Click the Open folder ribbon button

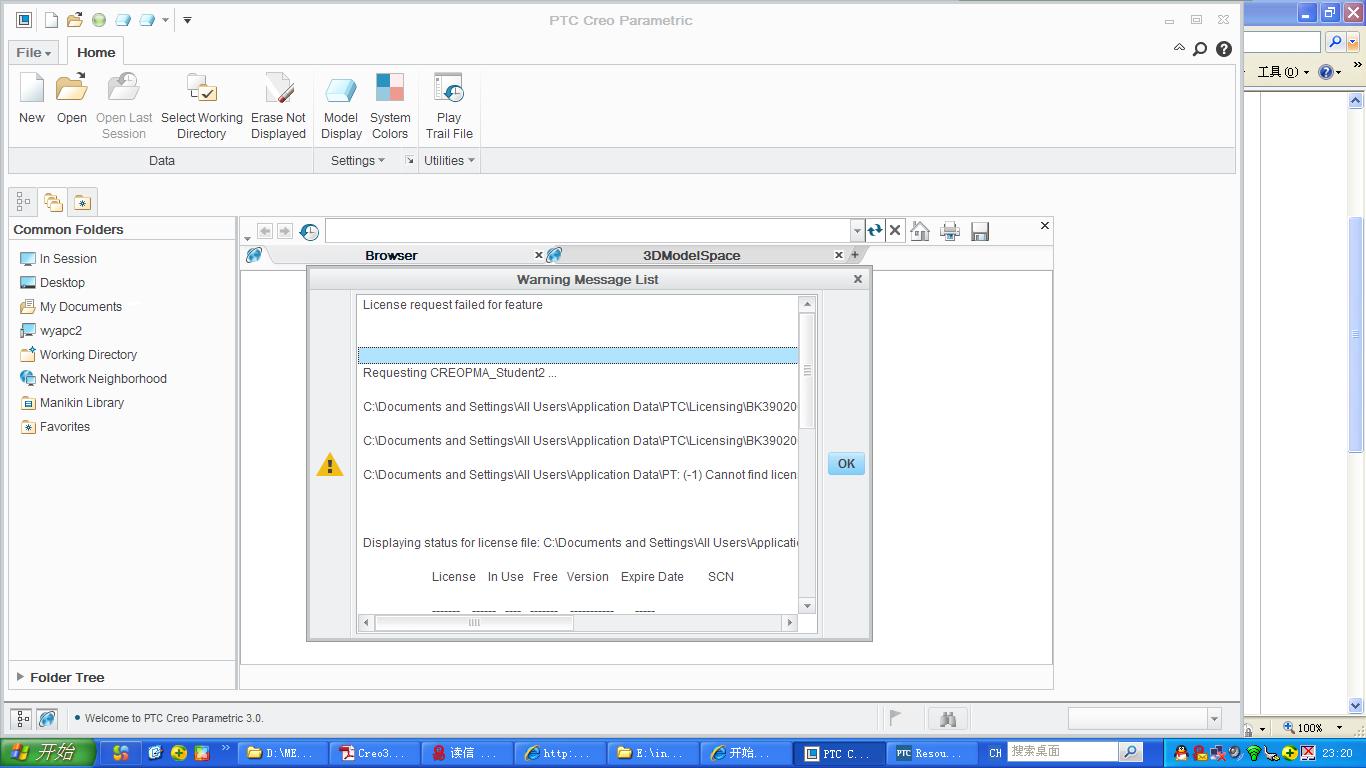point(71,98)
